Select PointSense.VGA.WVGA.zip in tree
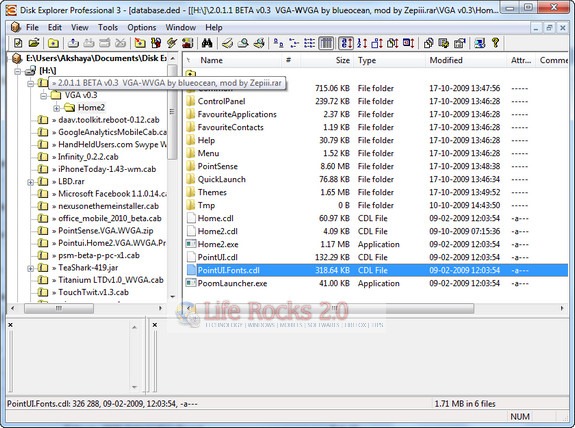The width and height of the screenshot is (575, 428). coord(106,231)
